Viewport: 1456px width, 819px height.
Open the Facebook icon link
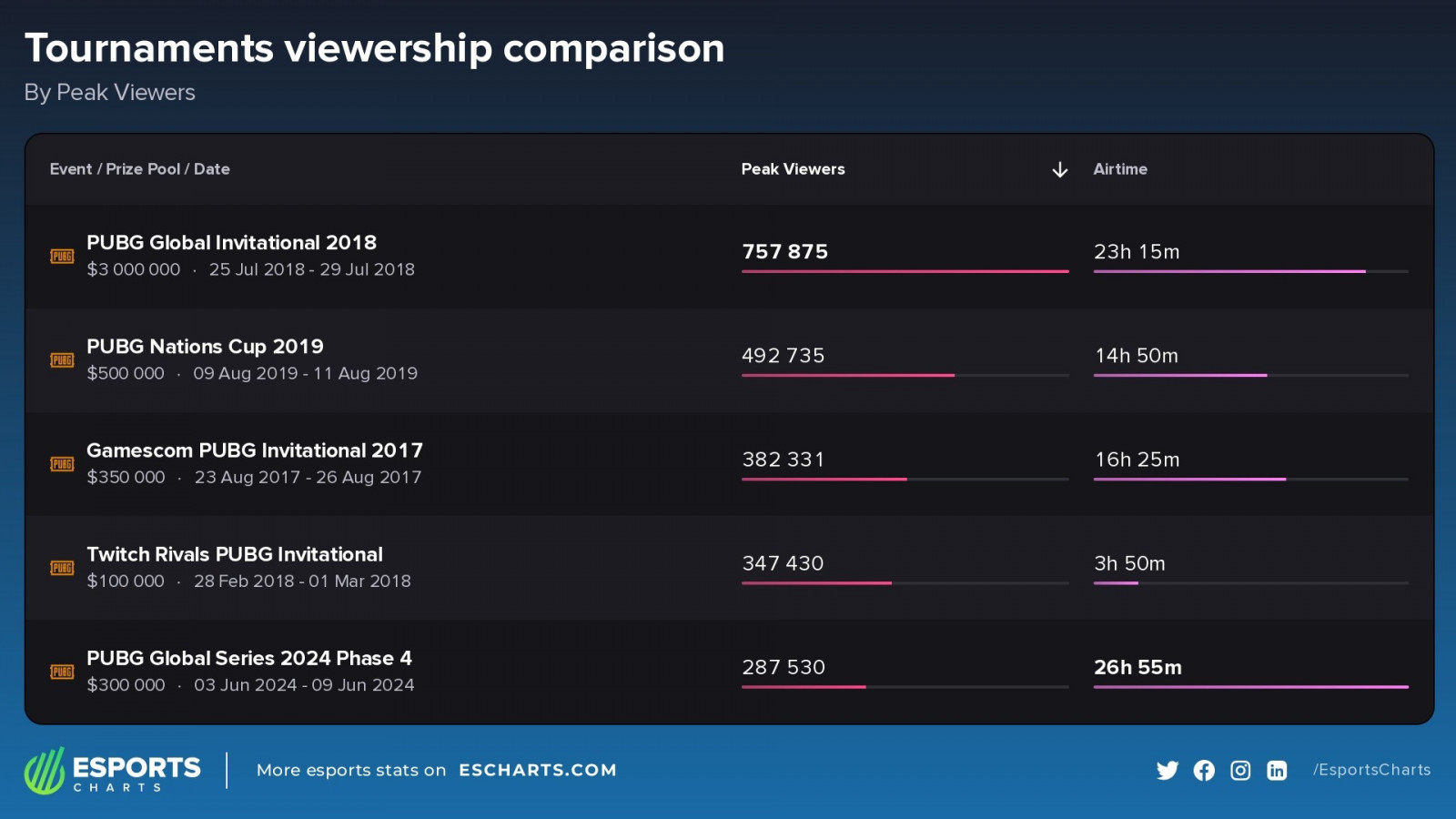coord(1204,771)
